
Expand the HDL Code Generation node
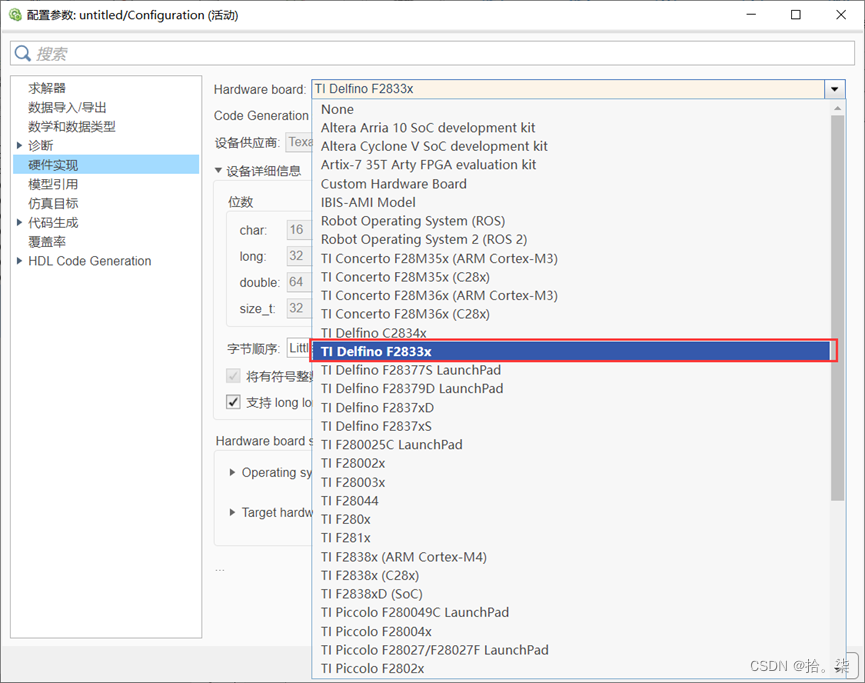pyautogui.click(x=19, y=261)
